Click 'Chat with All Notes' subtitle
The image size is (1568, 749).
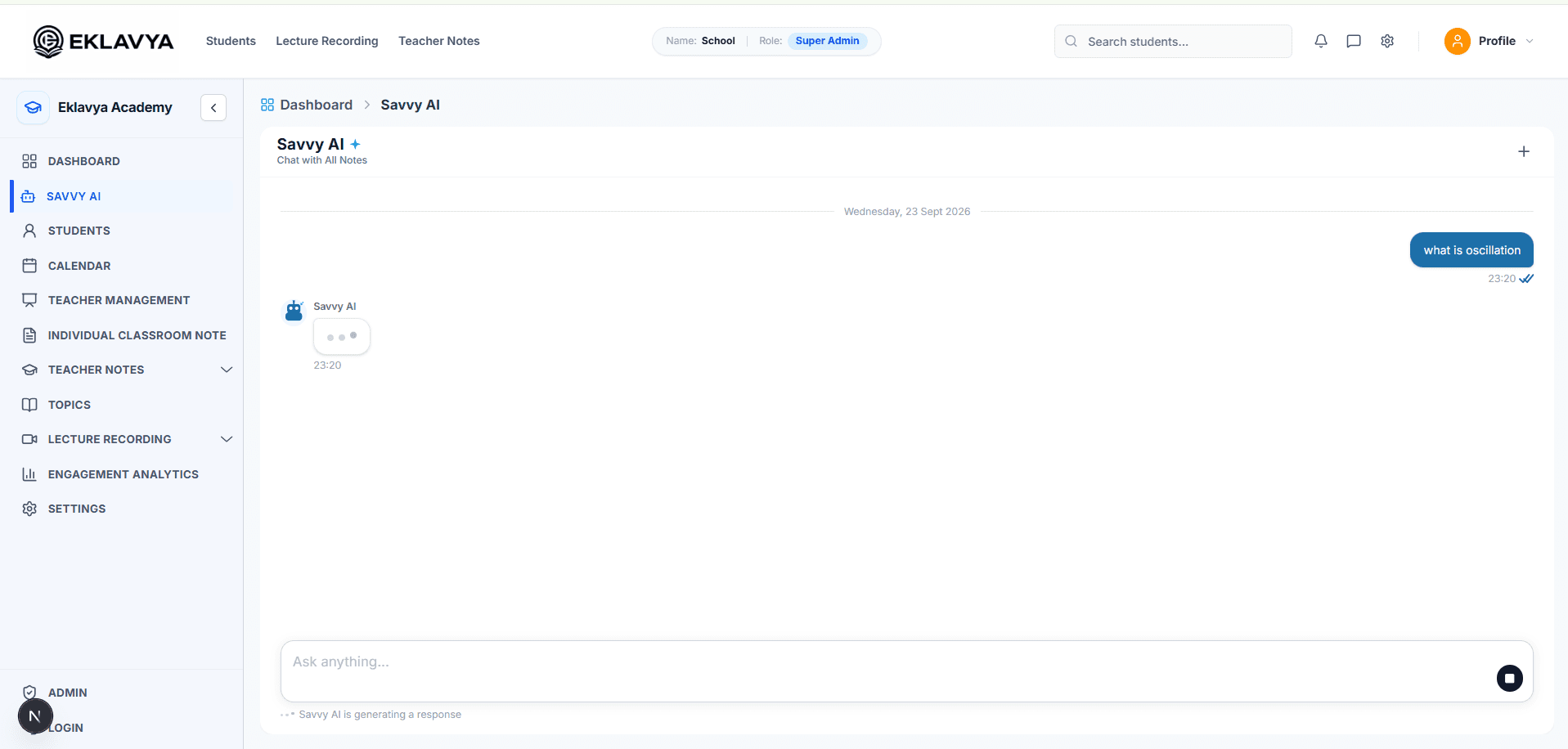tap(322, 160)
